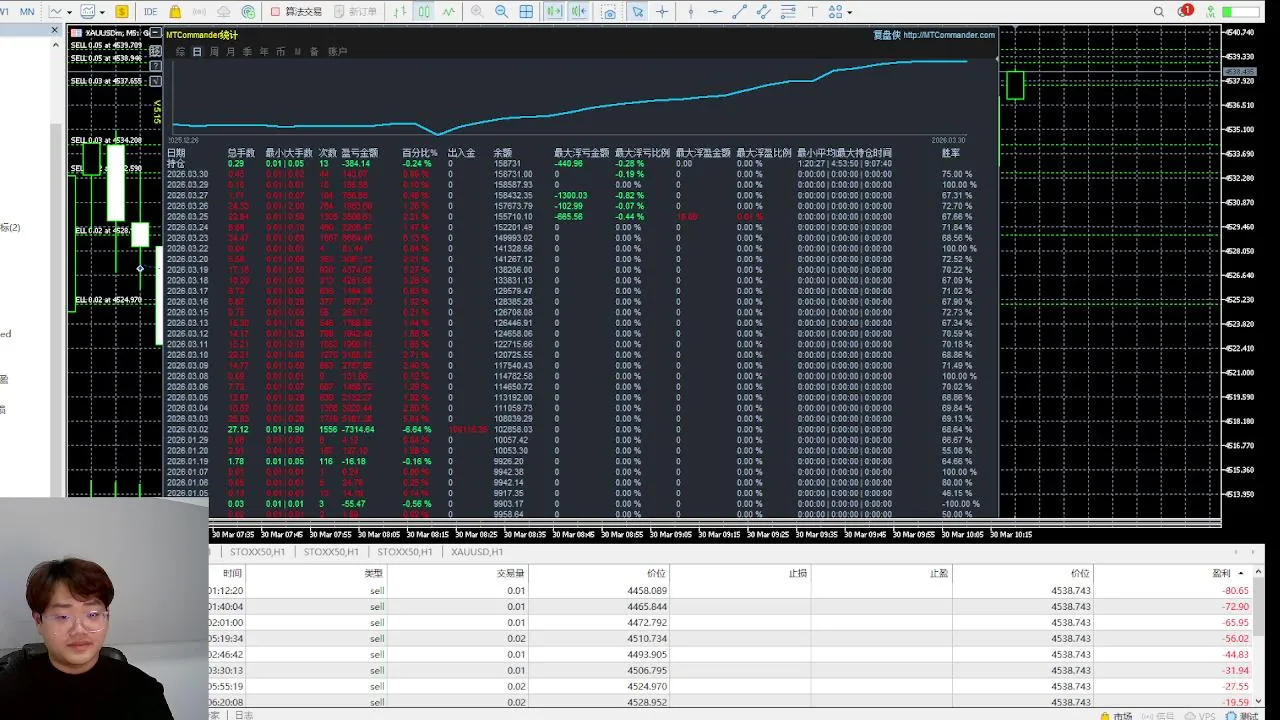Image resolution: width=1280 pixels, height=720 pixels.
Task: Click the 2026.03.02 date row
Action: (187, 430)
